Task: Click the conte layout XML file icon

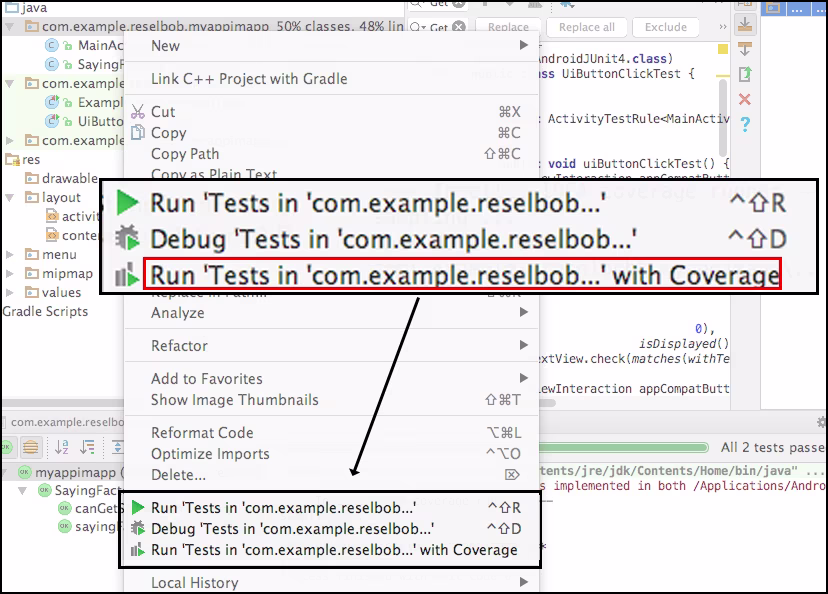Action: point(52,235)
